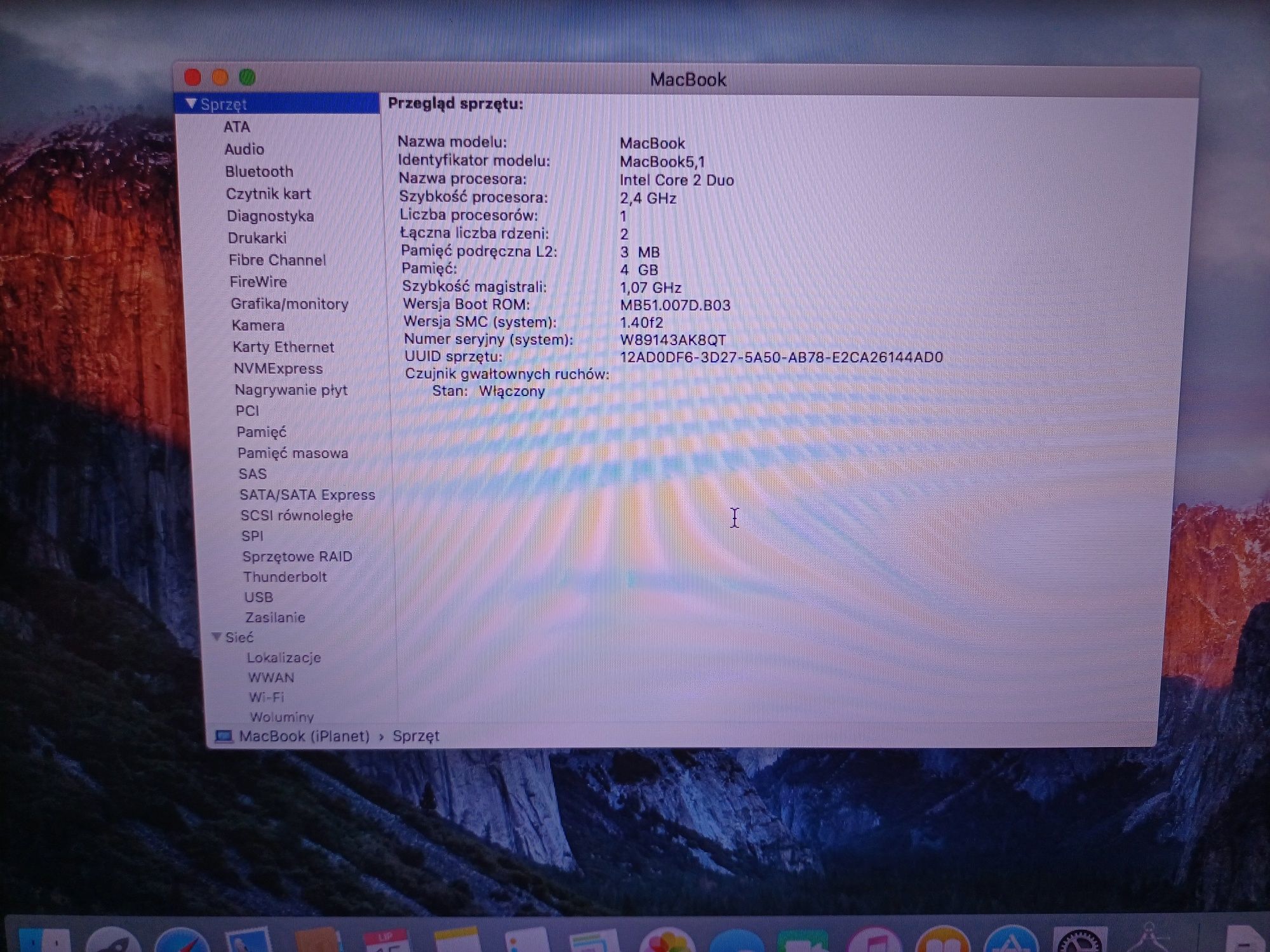Select SPI in the sidebar
Image resolution: width=1270 pixels, height=952 pixels.
click(x=252, y=536)
